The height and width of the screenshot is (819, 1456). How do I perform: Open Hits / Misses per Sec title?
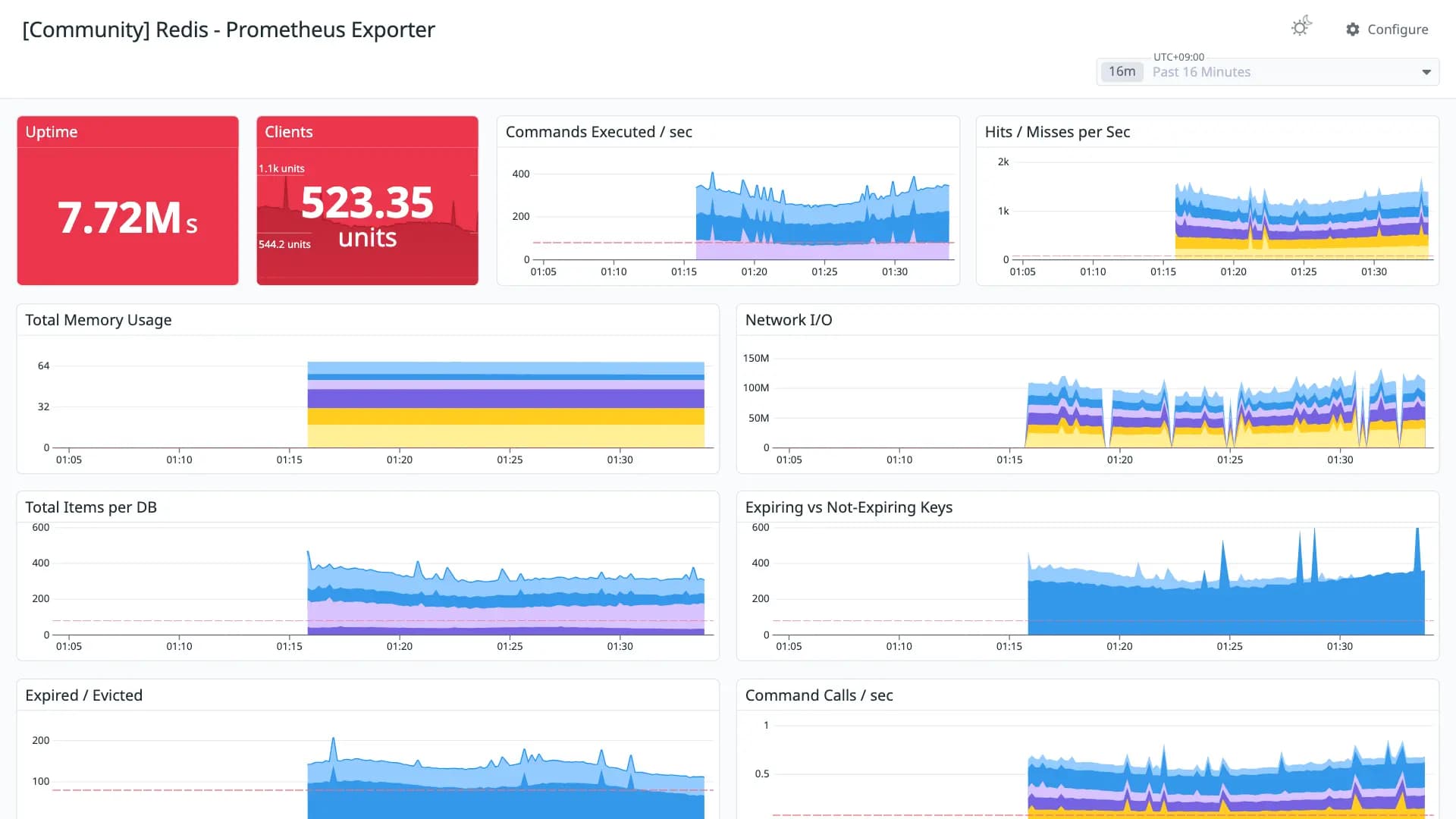[1057, 132]
